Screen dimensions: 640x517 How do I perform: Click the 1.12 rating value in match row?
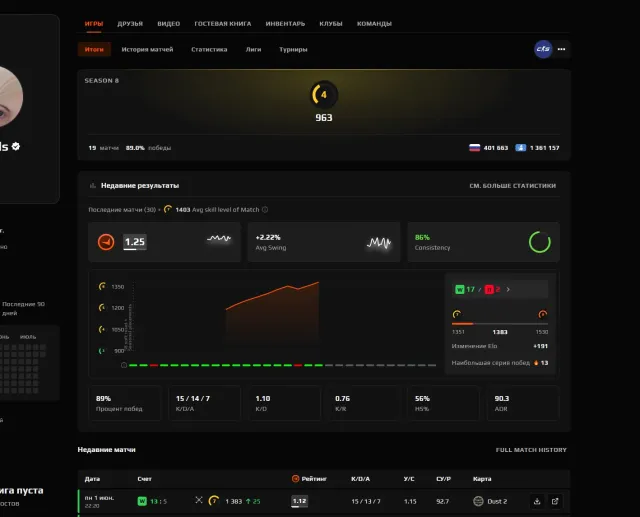(299, 501)
